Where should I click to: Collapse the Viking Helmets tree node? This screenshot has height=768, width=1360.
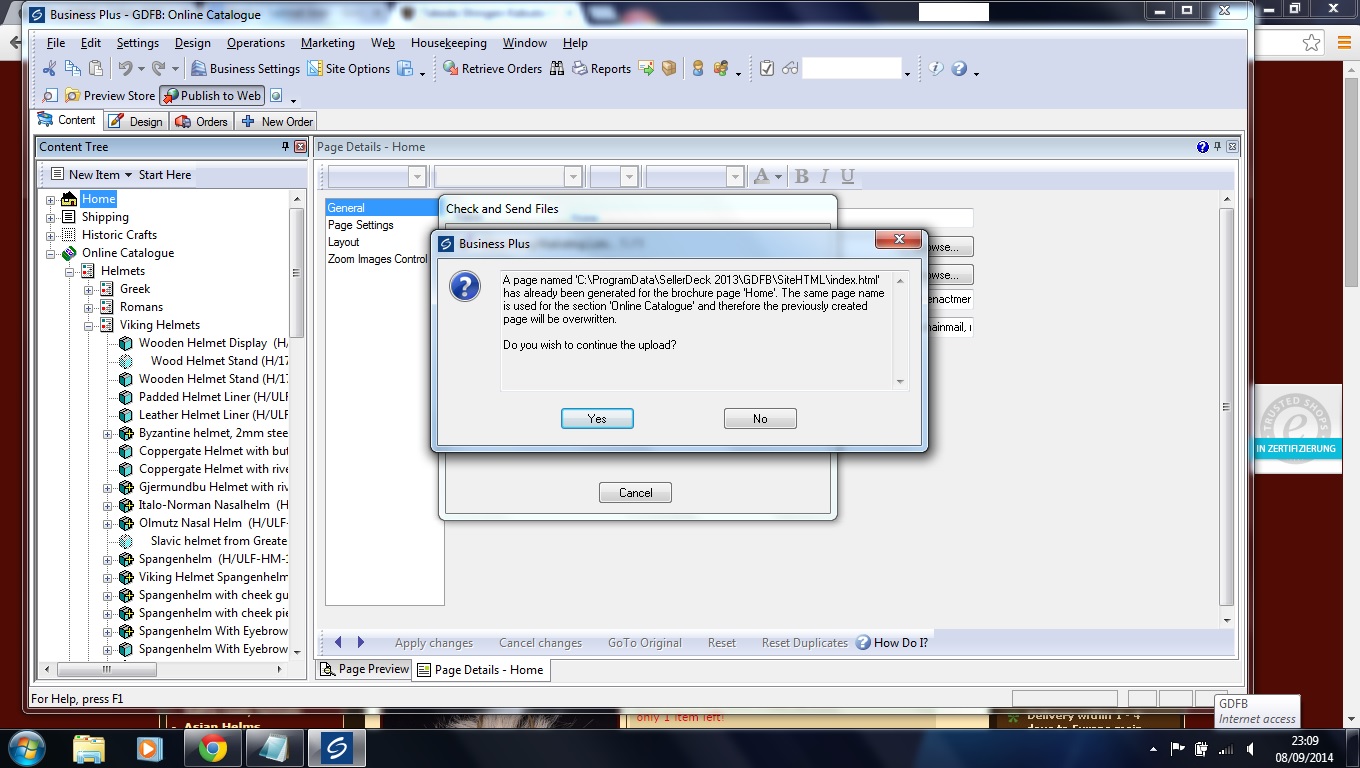point(89,325)
